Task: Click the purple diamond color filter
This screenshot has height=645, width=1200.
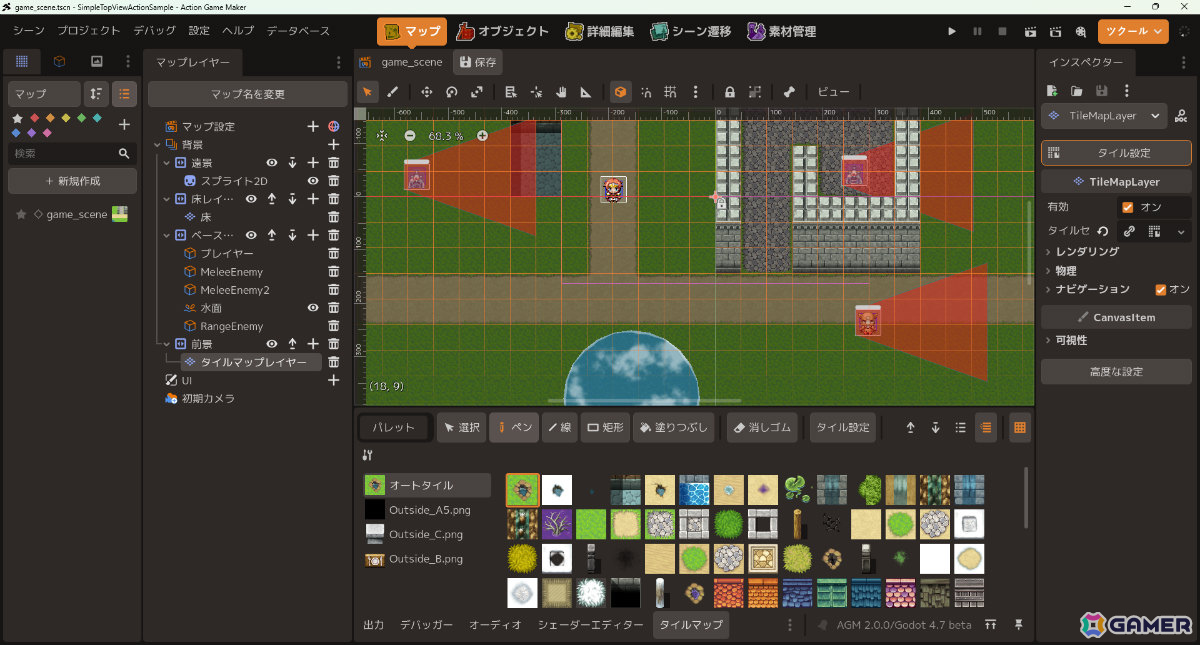Action: (34, 133)
